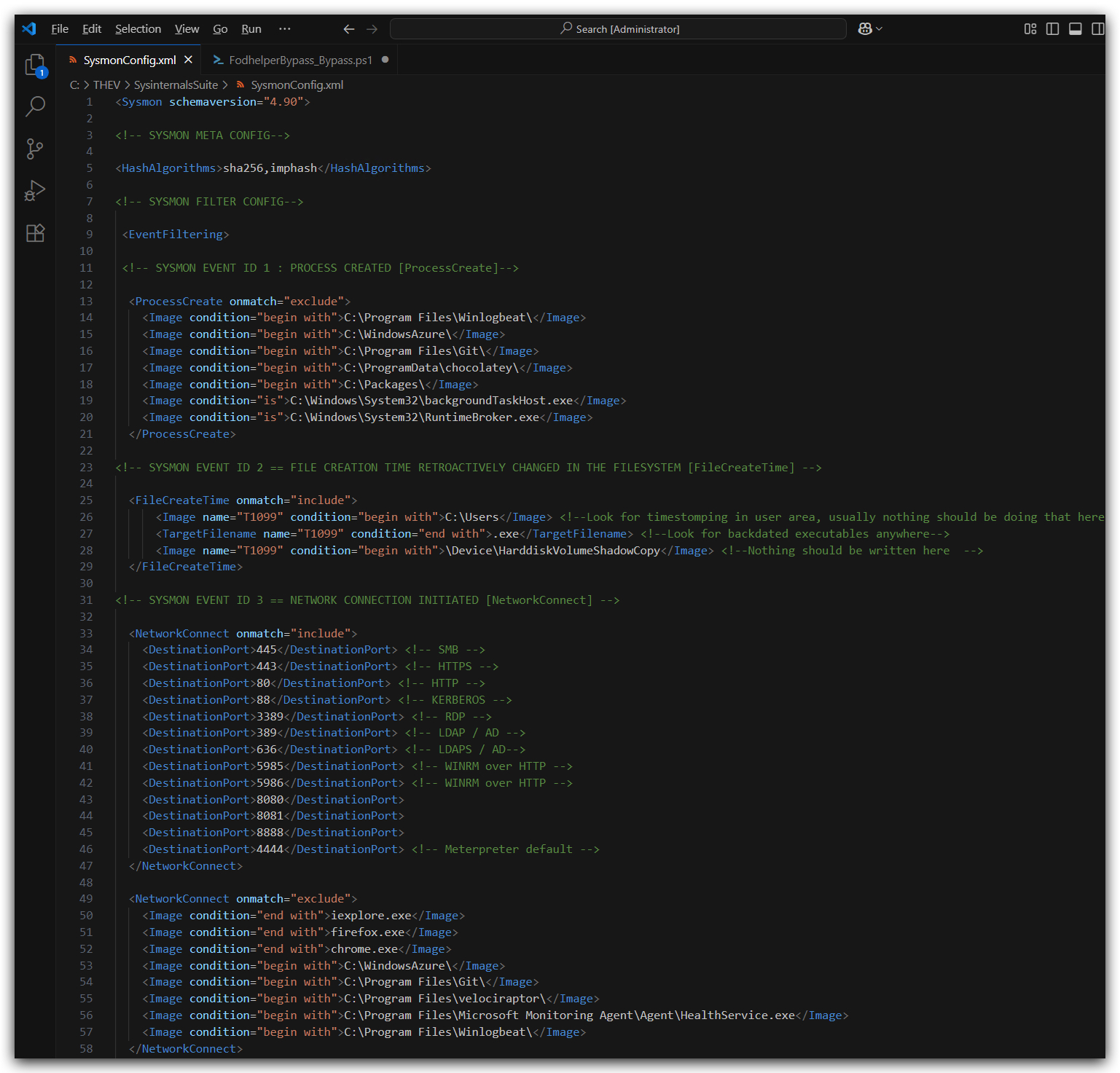The height and width of the screenshot is (1073, 1120).
Task: Switch to the FodhelperBypass_Bypass.ps1 tab
Action: [300, 60]
